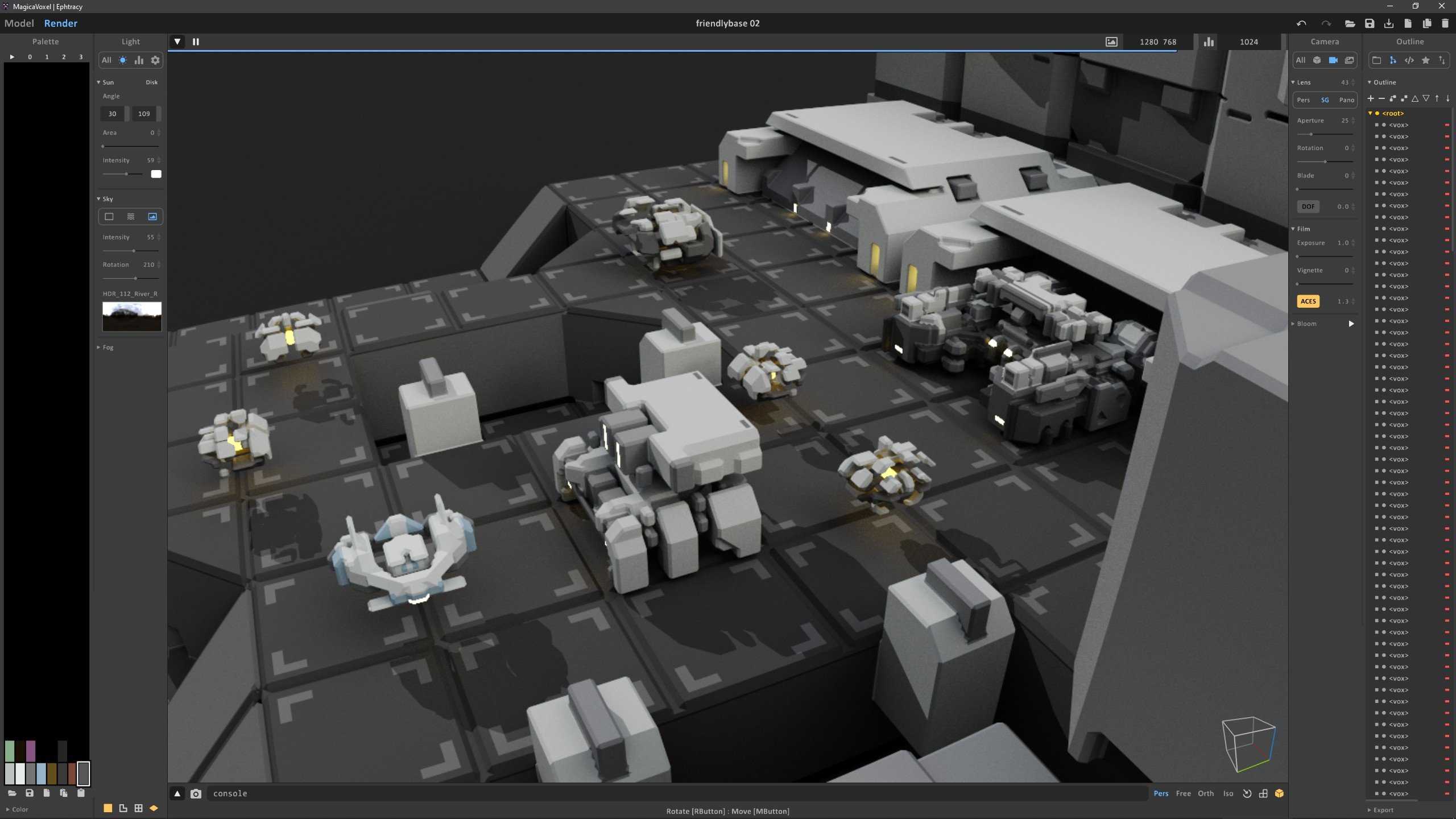
Task: Expand the Export section
Action: click(1370, 810)
